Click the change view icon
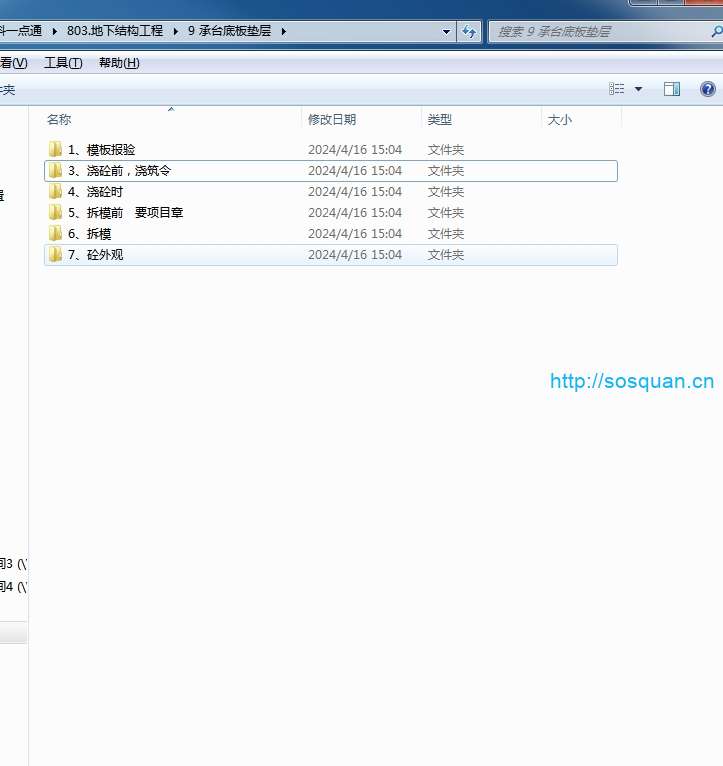723x766 pixels. click(x=617, y=89)
